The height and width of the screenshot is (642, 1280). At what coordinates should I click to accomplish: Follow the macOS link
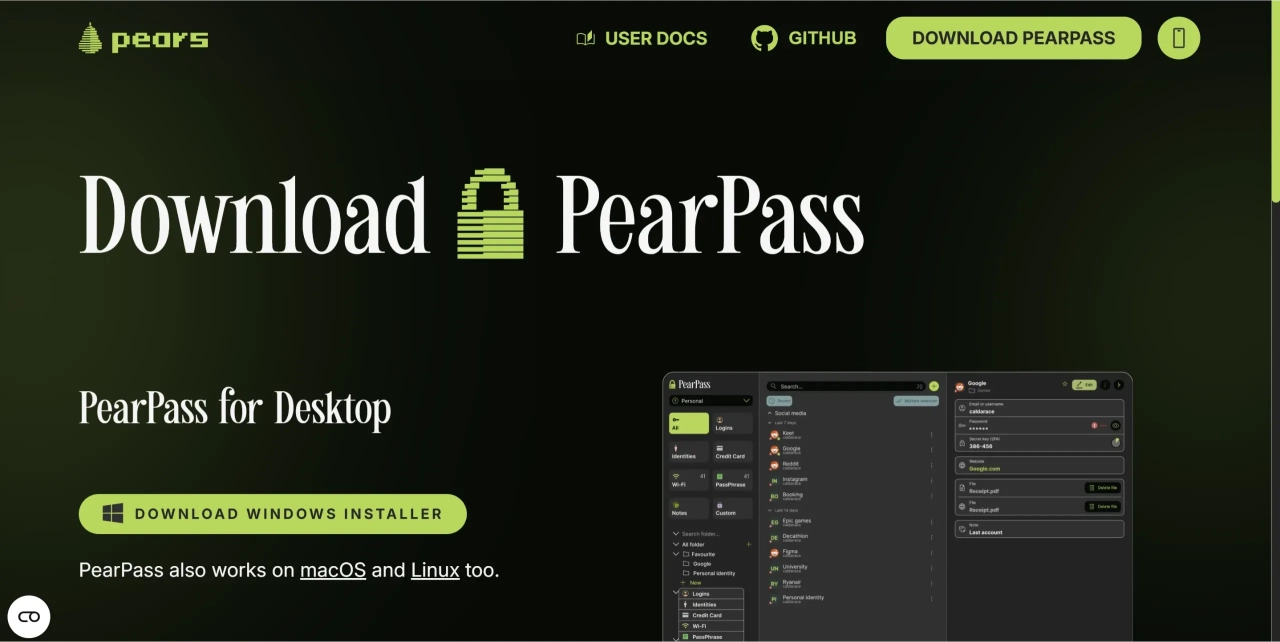[x=332, y=570]
